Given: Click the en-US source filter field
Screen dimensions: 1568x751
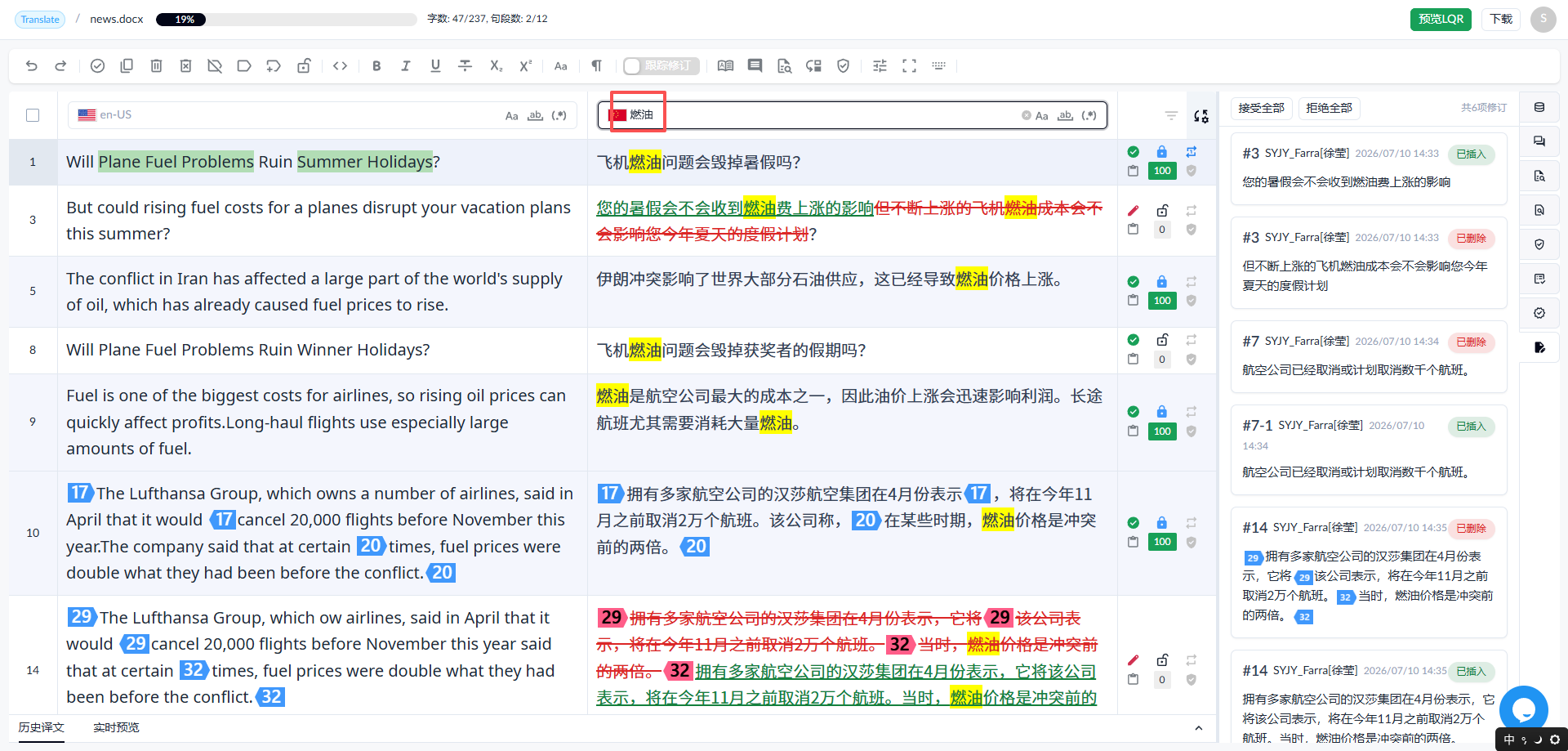Looking at the screenshot, I should (323, 115).
